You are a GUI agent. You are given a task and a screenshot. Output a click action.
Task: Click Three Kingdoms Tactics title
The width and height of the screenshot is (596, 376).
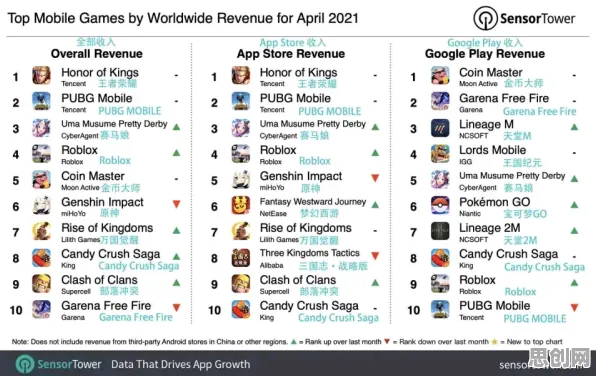pyautogui.click(x=309, y=253)
